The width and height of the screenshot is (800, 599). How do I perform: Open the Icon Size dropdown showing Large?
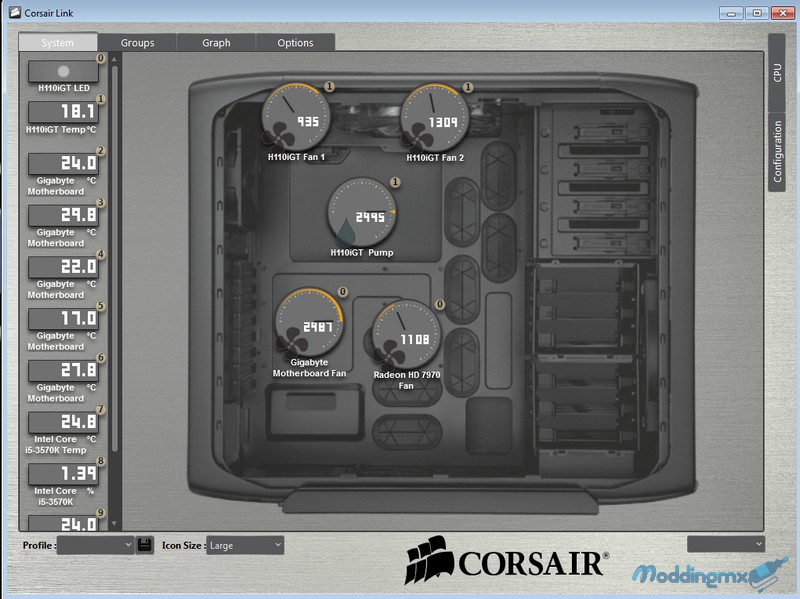245,545
